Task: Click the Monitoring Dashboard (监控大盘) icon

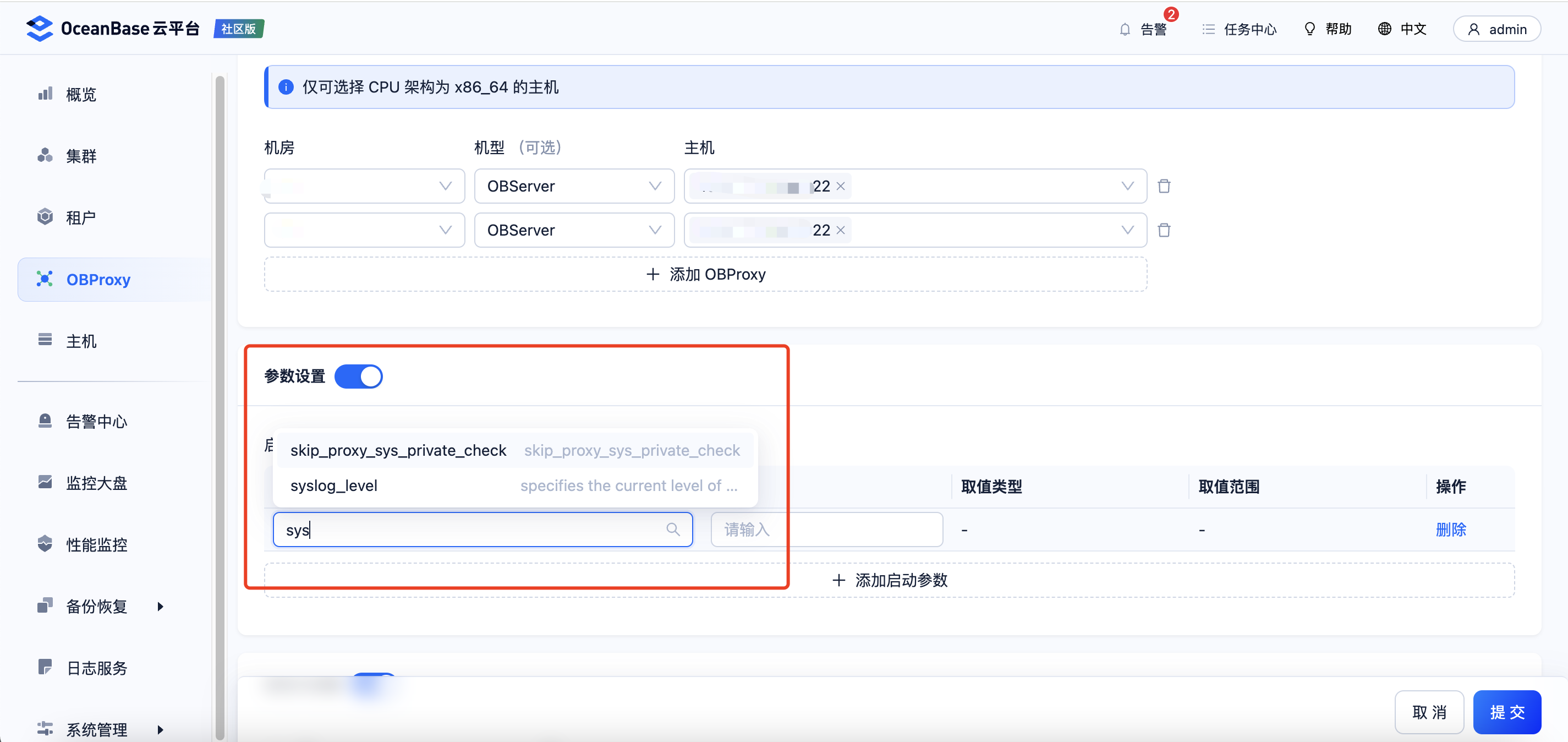Action: pos(45,483)
